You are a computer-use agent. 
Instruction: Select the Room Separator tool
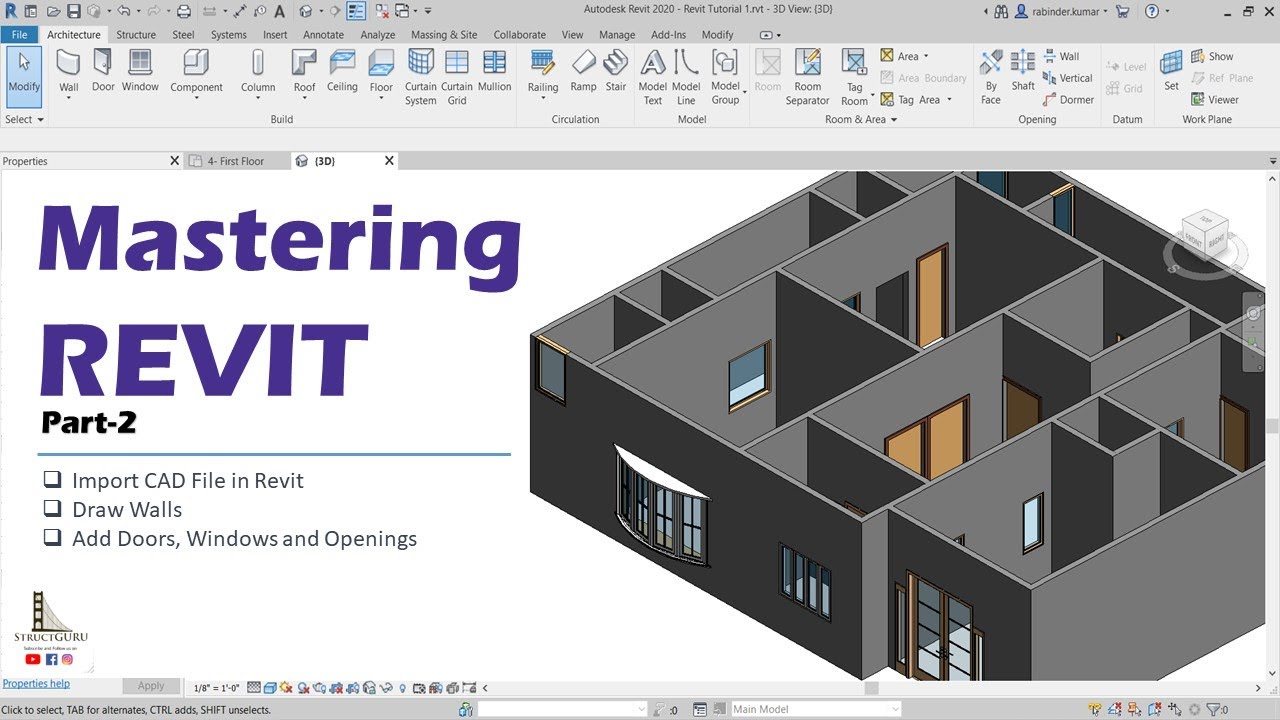pos(807,77)
